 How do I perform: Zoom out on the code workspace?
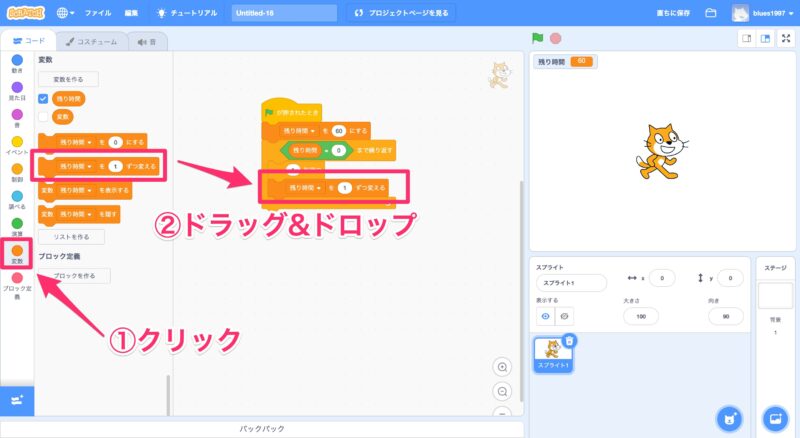pyautogui.click(x=503, y=390)
